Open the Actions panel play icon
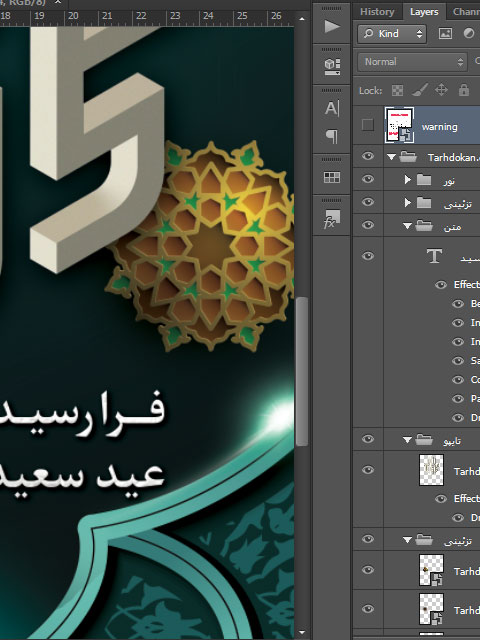 pyautogui.click(x=332, y=27)
